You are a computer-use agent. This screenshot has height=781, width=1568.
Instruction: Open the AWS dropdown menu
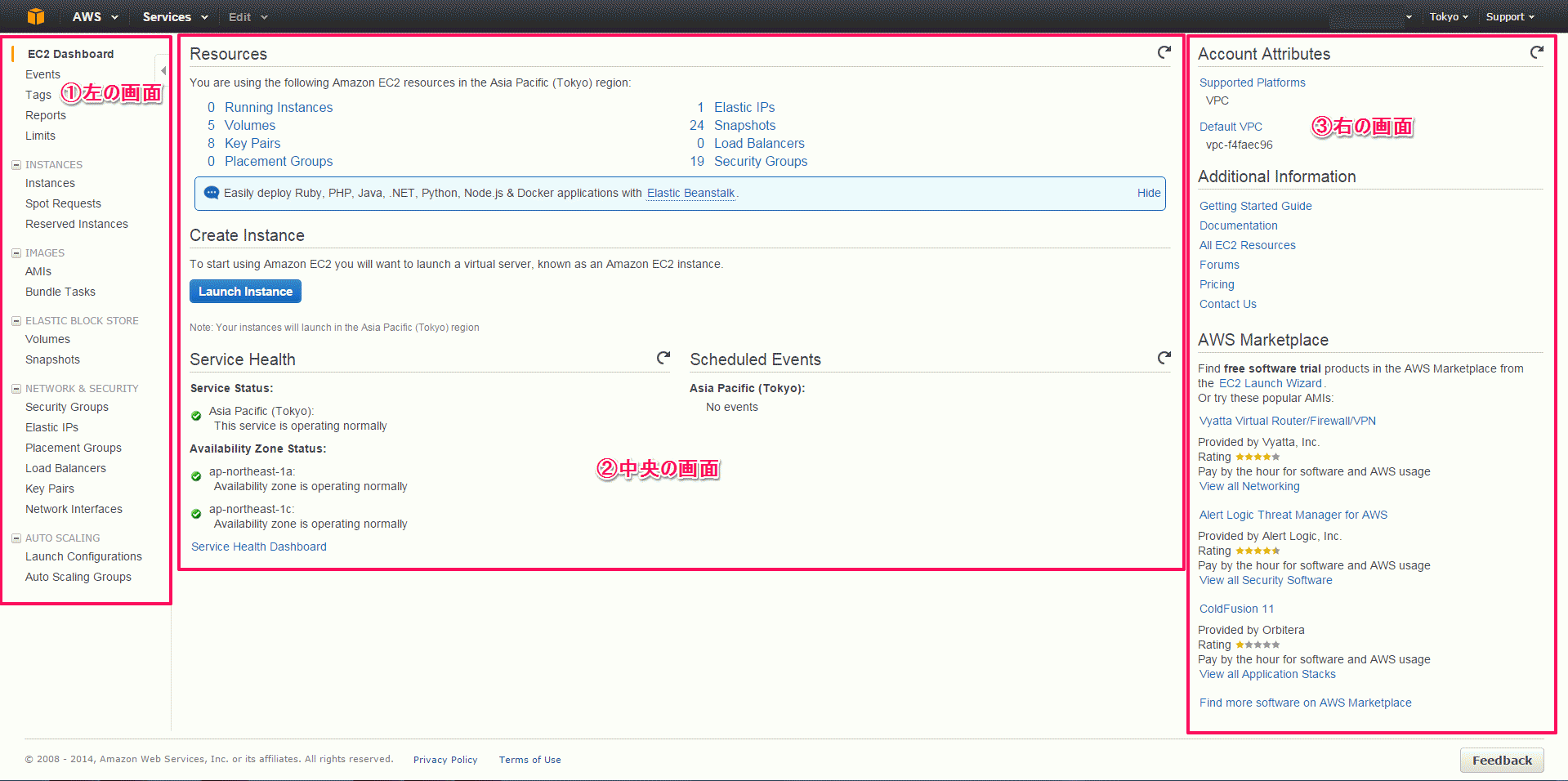tap(96, 16)
